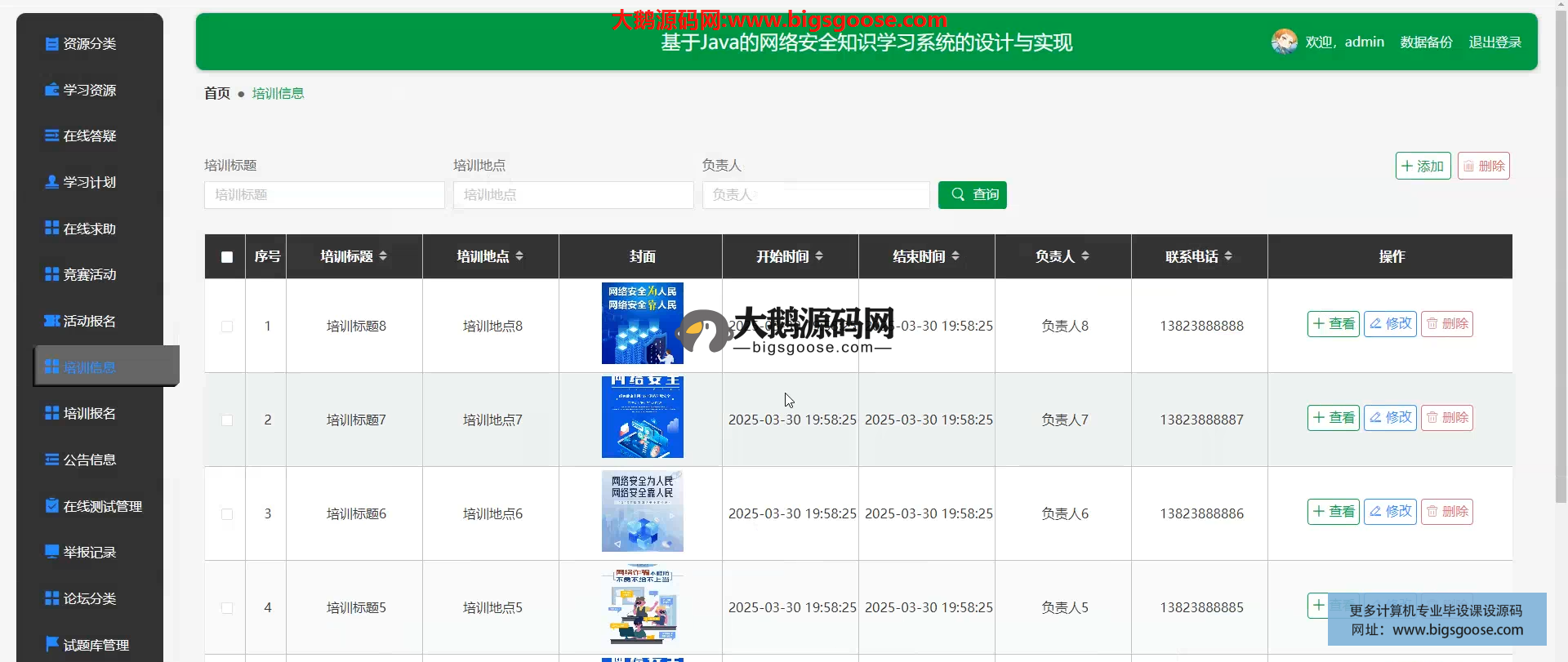Click the 资源分类 sidebar icon

click(51, 44)
